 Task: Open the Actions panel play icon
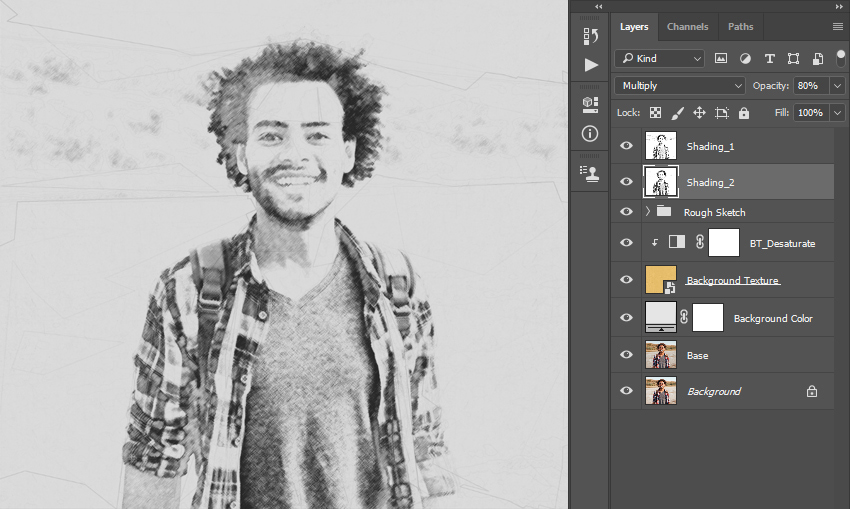(591, 65)
